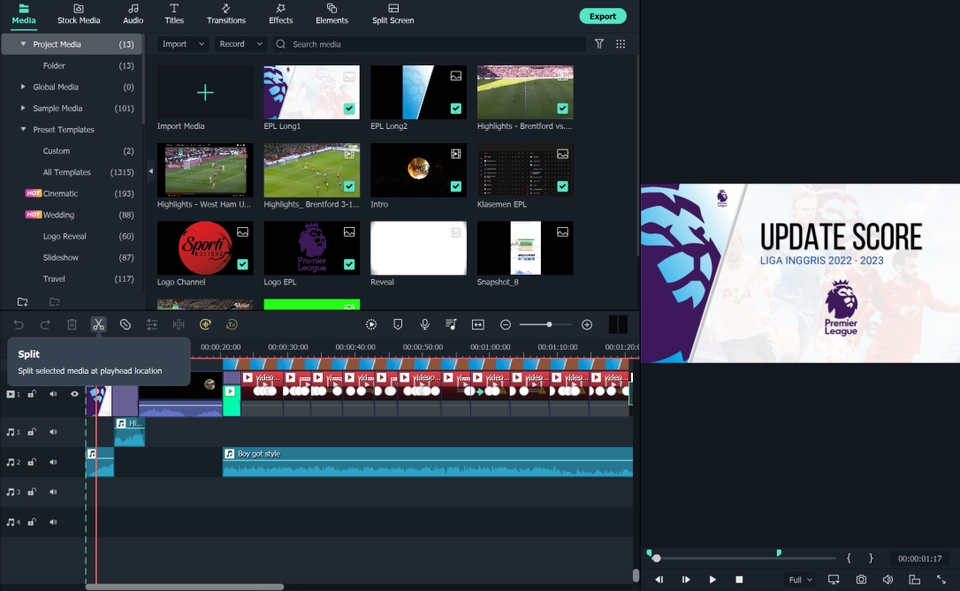Mute audio track 4 speaker
This screenshot has width=960, height=591.
(53, 522)
